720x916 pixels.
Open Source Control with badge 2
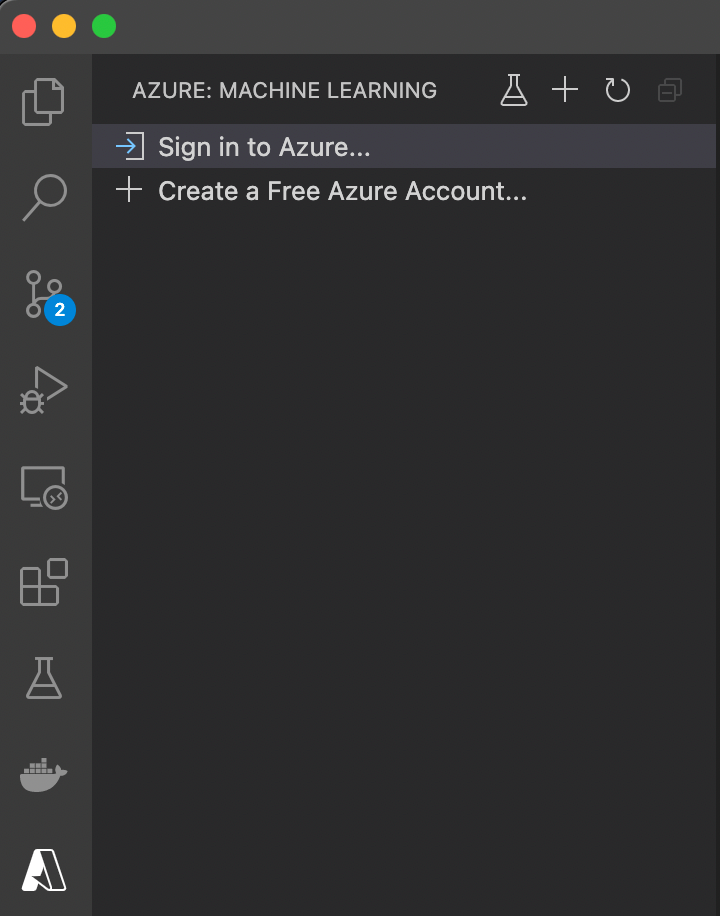click(47, 297)
